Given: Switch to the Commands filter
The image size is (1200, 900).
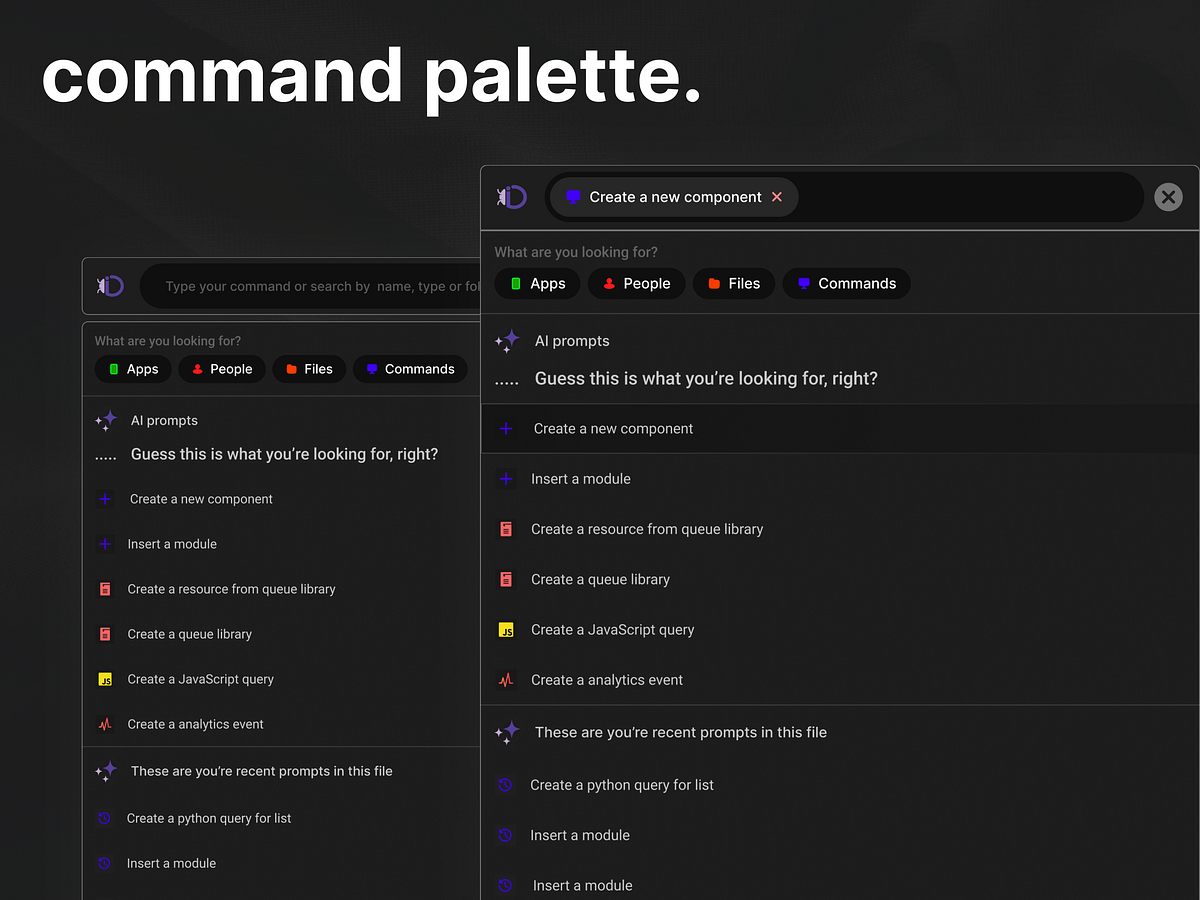Looking at the screenshot, I should [x=846, y=283].
